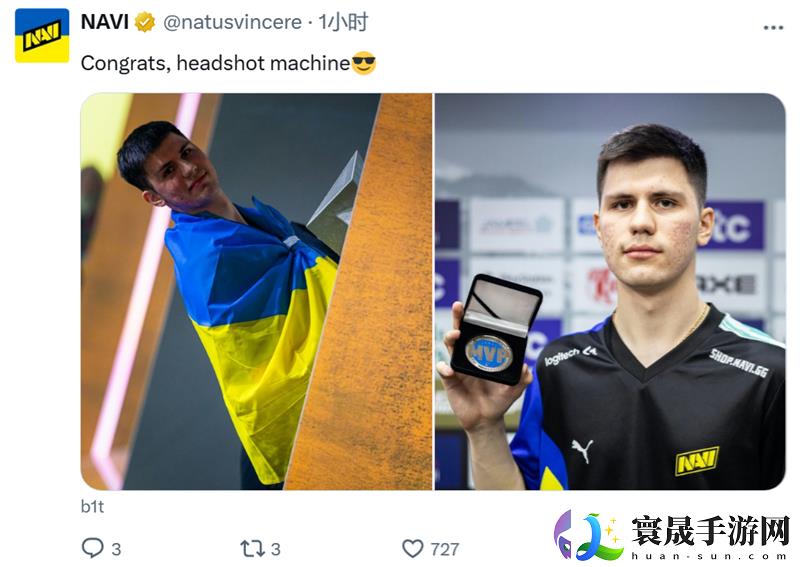Click the sunglasses emoji in tweet
This screenshot has width=800, height=567.
click(x=364, y=63)
